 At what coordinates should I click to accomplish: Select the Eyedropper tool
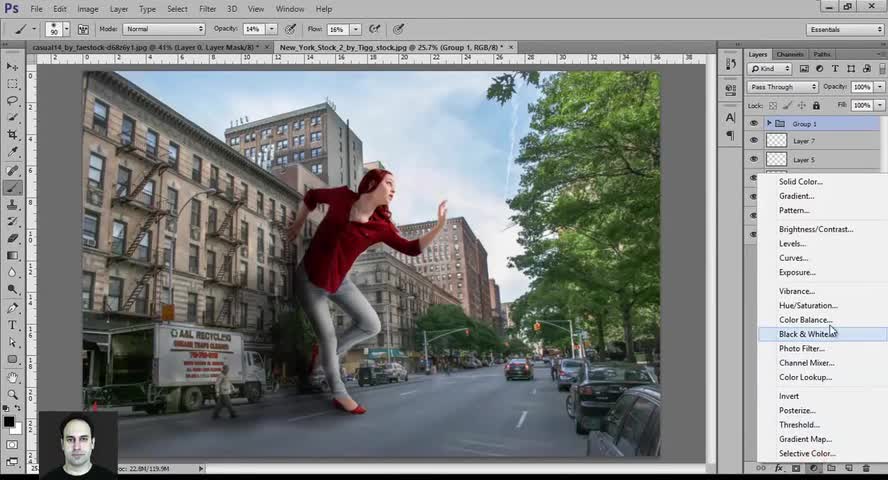(x=13, y=152)
